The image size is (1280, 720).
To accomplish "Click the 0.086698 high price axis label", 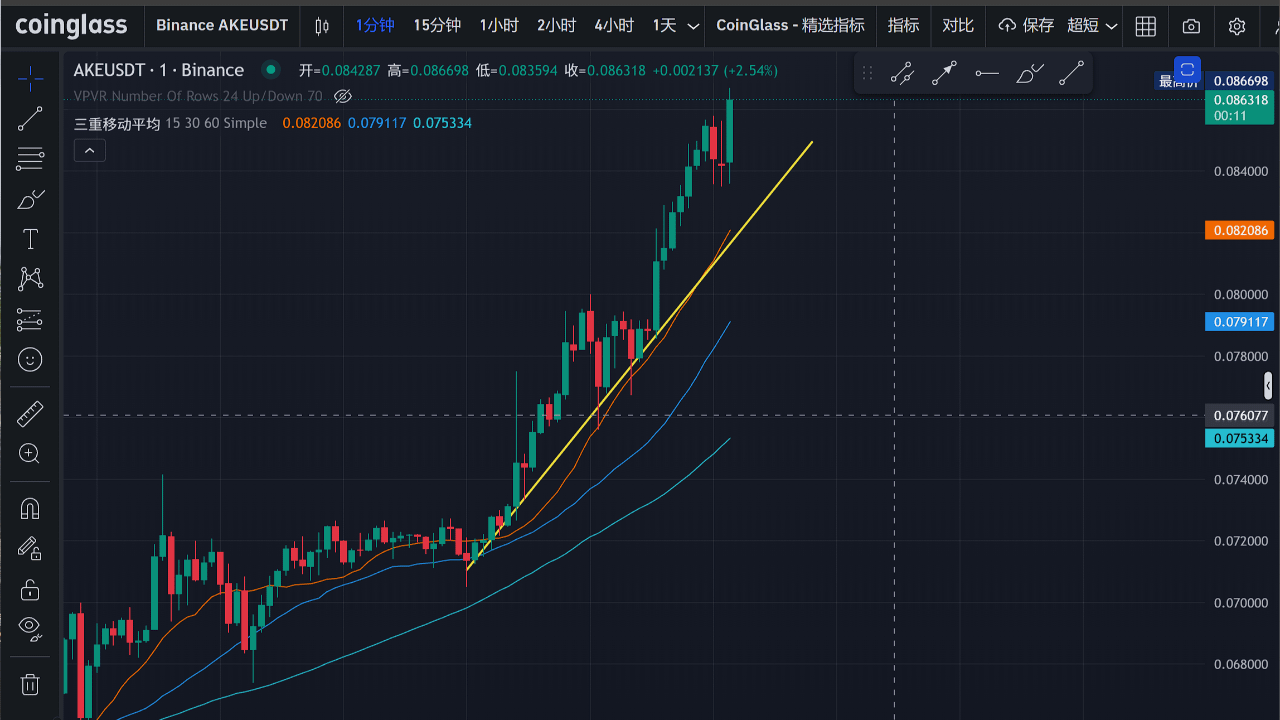I will click(1240, 81).
